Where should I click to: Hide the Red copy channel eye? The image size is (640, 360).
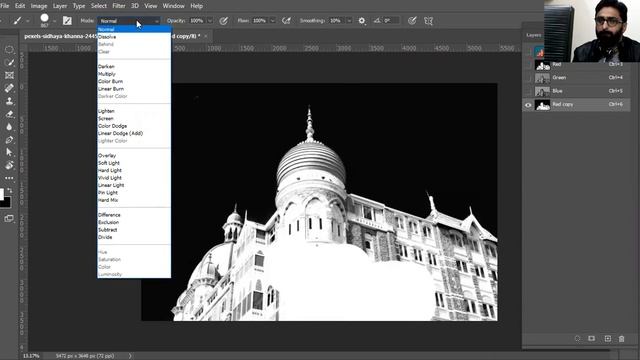[528, 105]
